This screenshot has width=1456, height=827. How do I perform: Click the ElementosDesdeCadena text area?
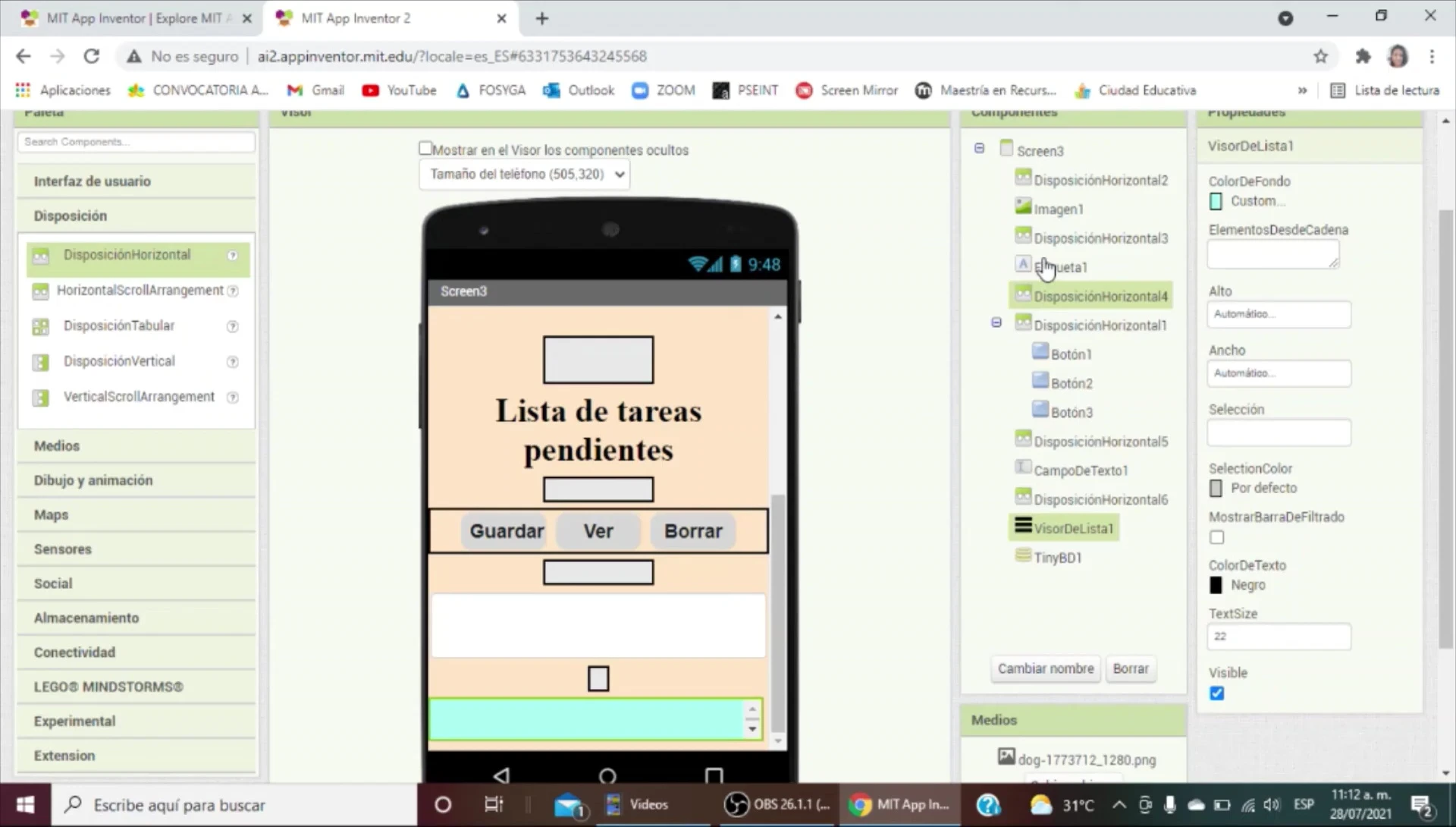pyautogui.click(x=1273, y=255)
